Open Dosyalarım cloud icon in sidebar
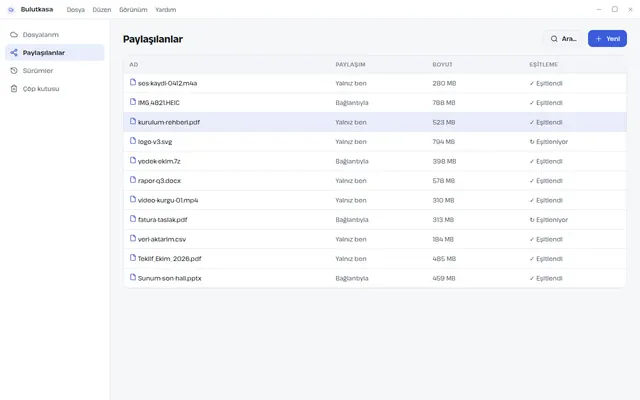 (x=14, y=35)
